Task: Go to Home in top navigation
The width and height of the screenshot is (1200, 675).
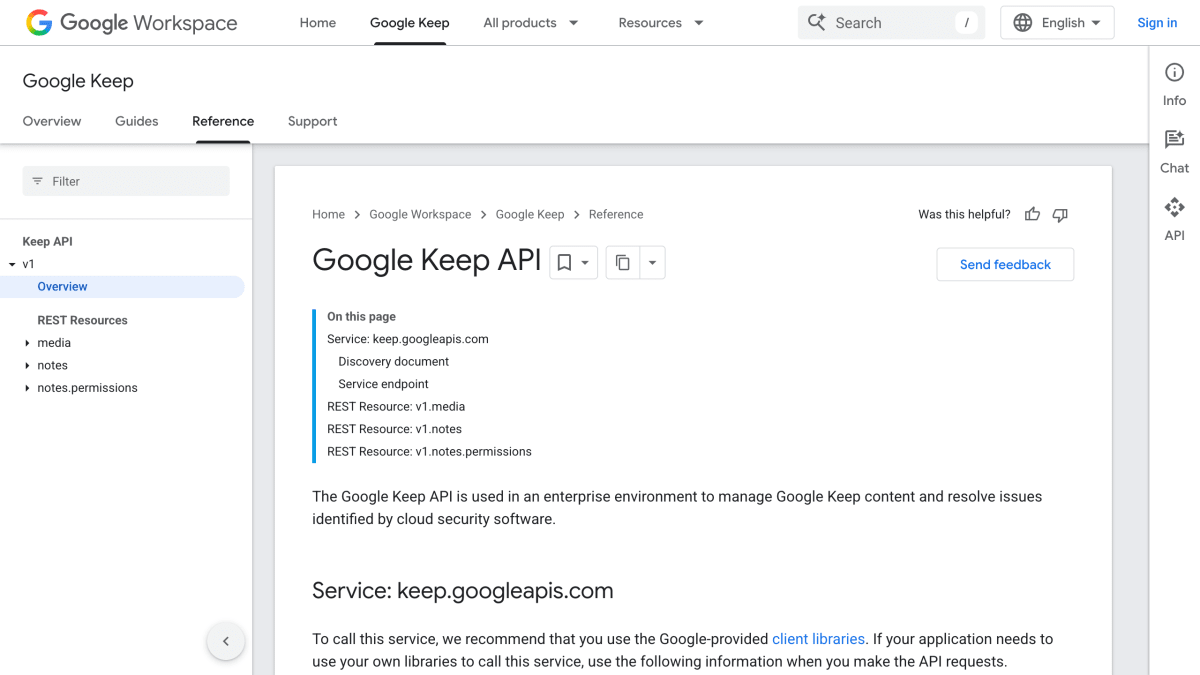Action: [318, 22]
